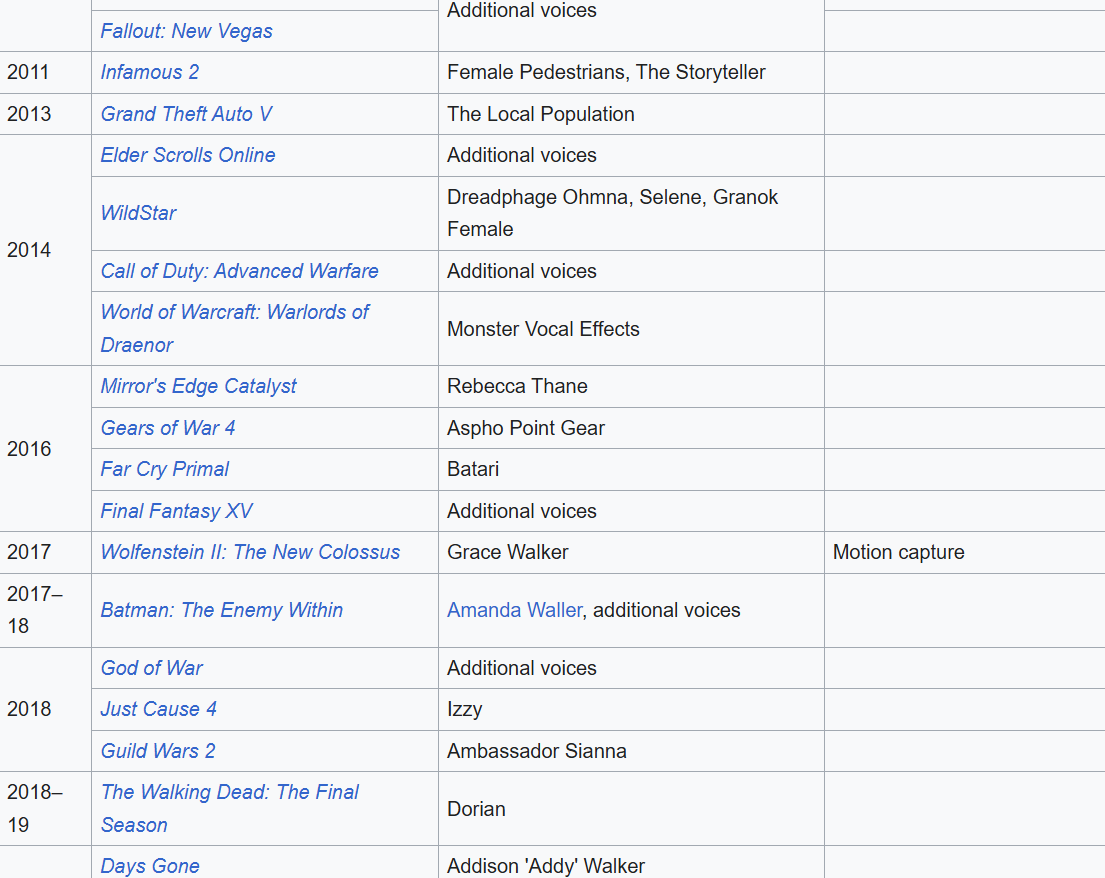Screen dimensions: 1105x878
Task: Open World of Warcraft: Warlords of Draenor link
Action: pyautogui.click(x=235, y=328)
